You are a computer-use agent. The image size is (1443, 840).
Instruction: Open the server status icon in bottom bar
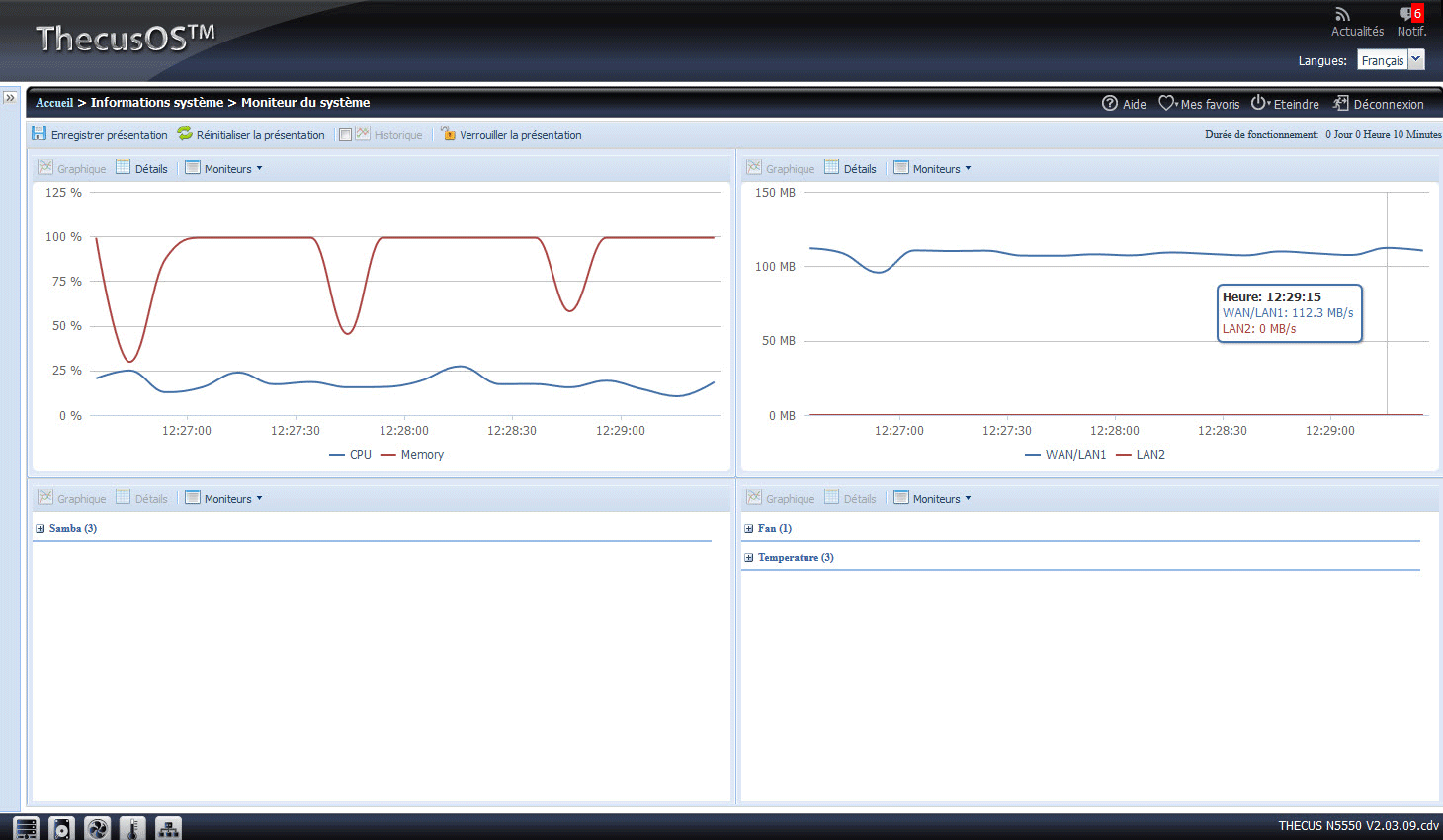(26, 828)
